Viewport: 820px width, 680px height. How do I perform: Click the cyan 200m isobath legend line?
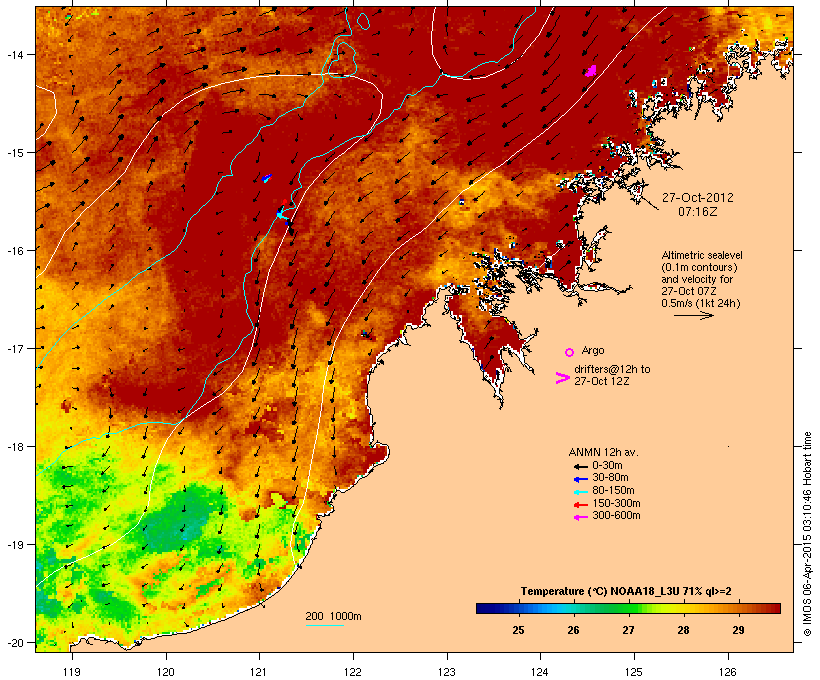click(x=324, y=625)
